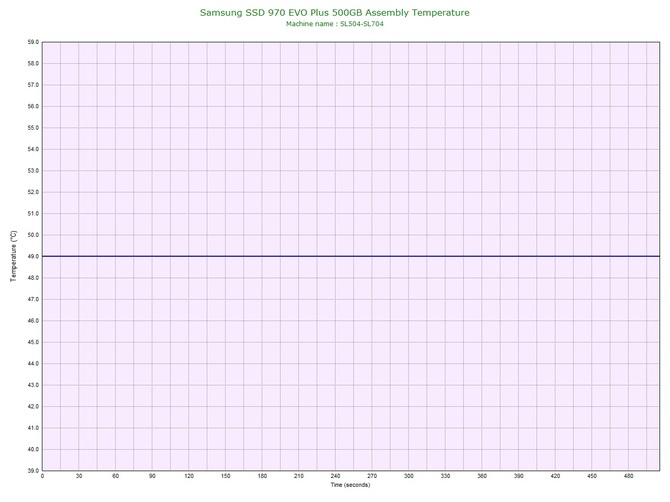Click the 'Temperature (°C)' axis label
670x502 pixels.
coord(14,256)
